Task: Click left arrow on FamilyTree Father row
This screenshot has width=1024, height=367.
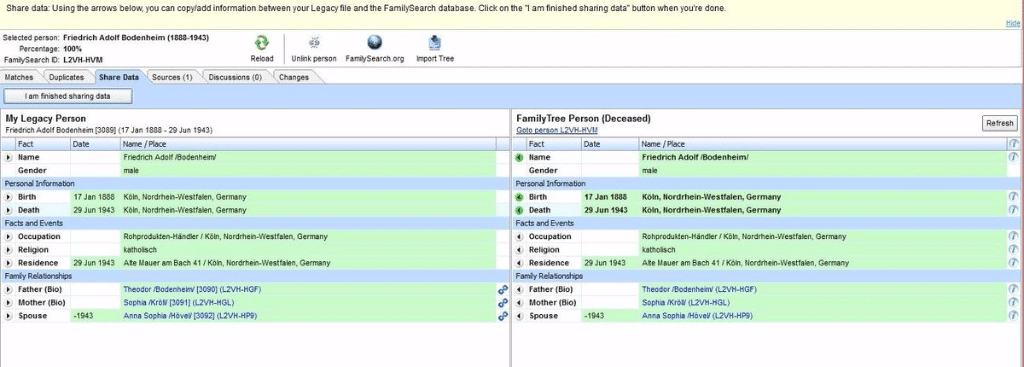Action: (519, 289)
